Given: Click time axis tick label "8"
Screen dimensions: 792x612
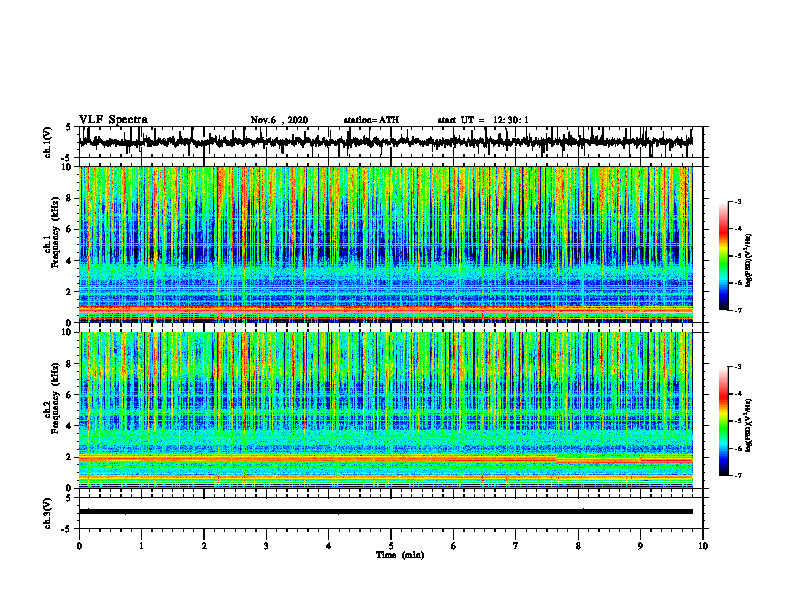Looking at the screenshot, I should [x=578, y=546].
